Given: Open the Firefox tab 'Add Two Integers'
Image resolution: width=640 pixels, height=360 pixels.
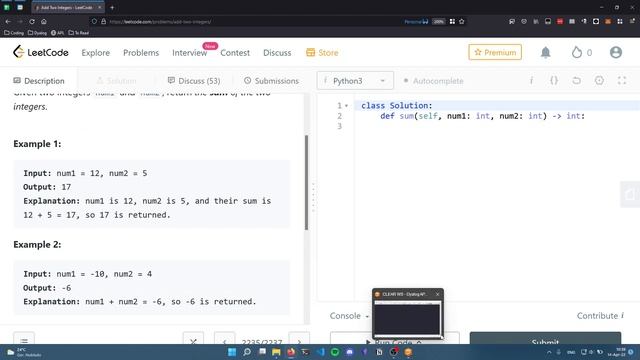Looking at the screenshot, I should [x=67, y=7].
